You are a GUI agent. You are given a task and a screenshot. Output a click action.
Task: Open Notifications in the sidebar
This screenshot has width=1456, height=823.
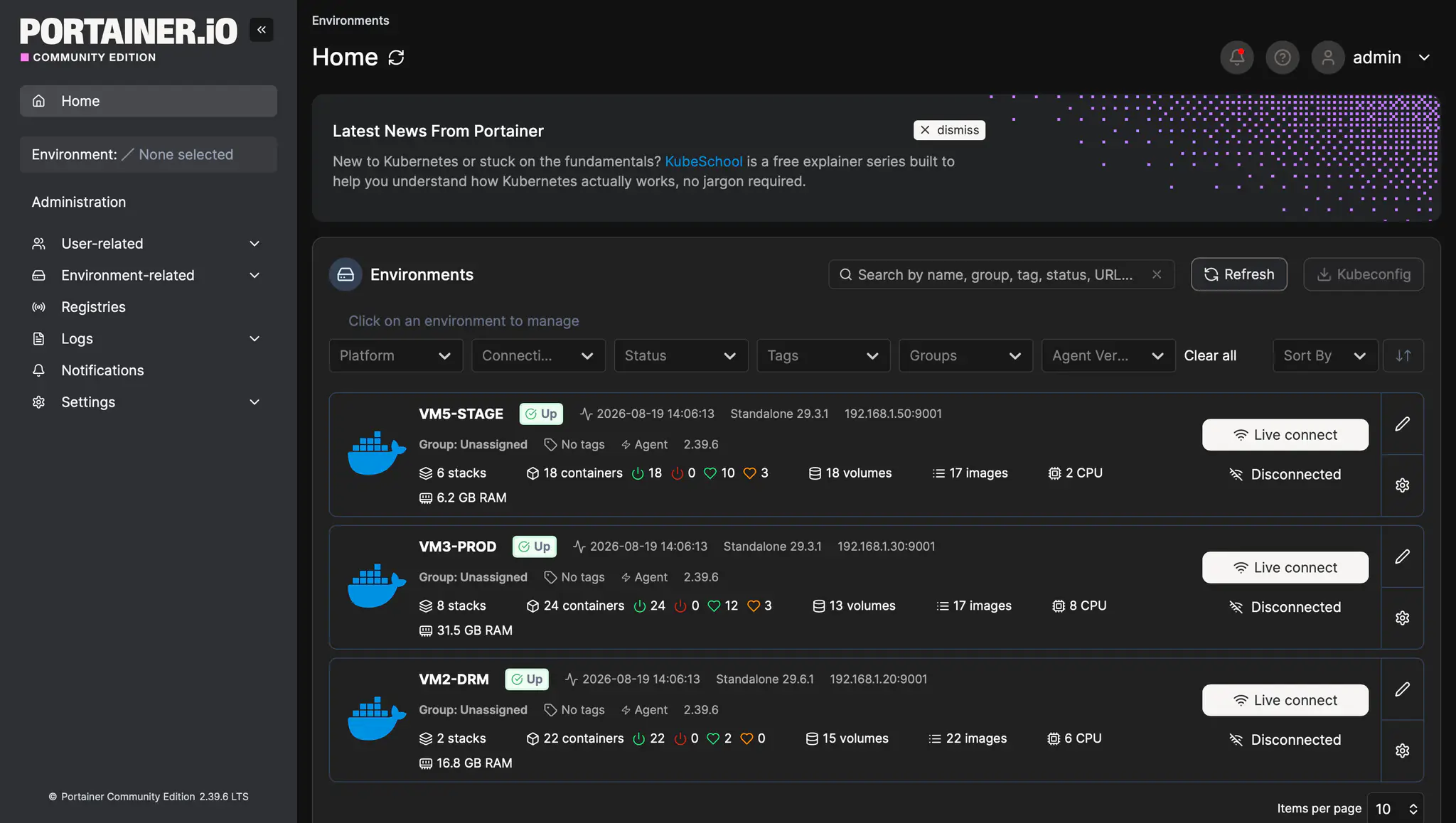[x=148, y=370]
